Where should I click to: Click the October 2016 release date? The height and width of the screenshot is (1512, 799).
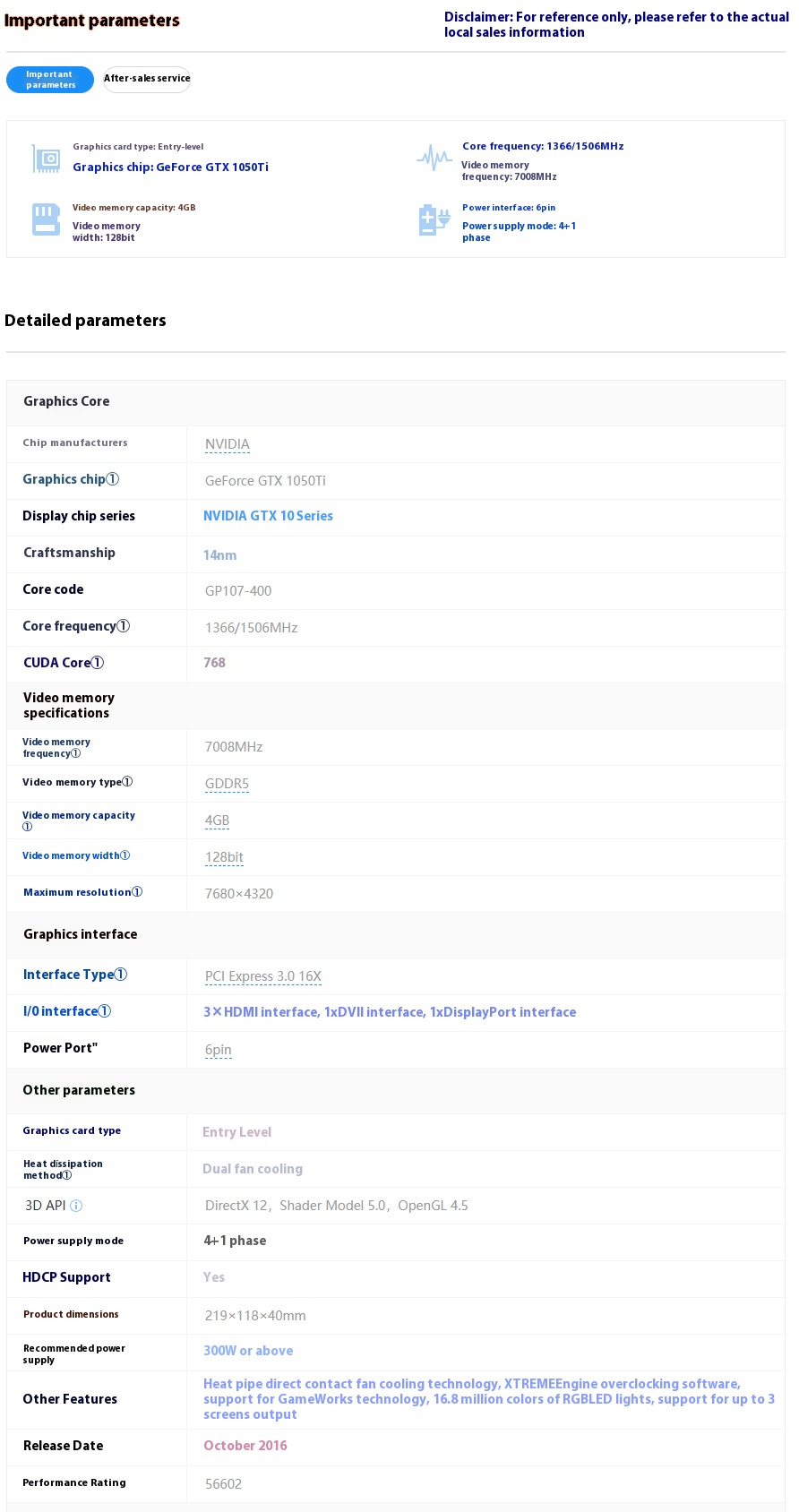coord(245,1446)
